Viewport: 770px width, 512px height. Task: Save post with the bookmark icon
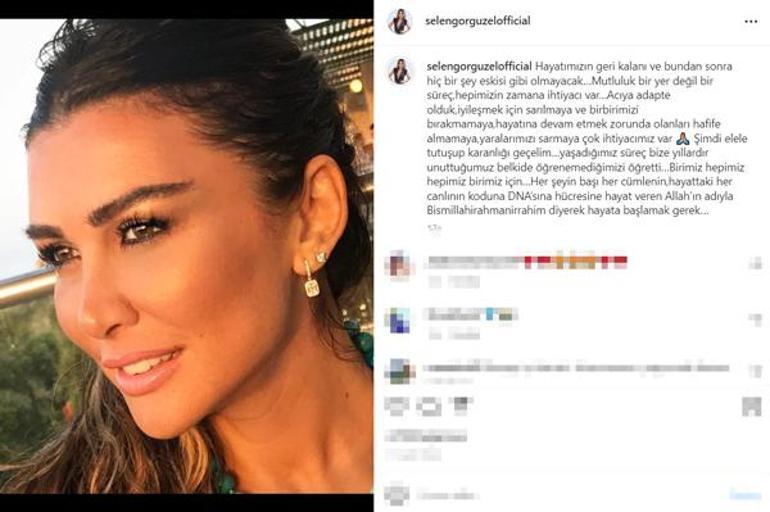[x=751, y=406]
